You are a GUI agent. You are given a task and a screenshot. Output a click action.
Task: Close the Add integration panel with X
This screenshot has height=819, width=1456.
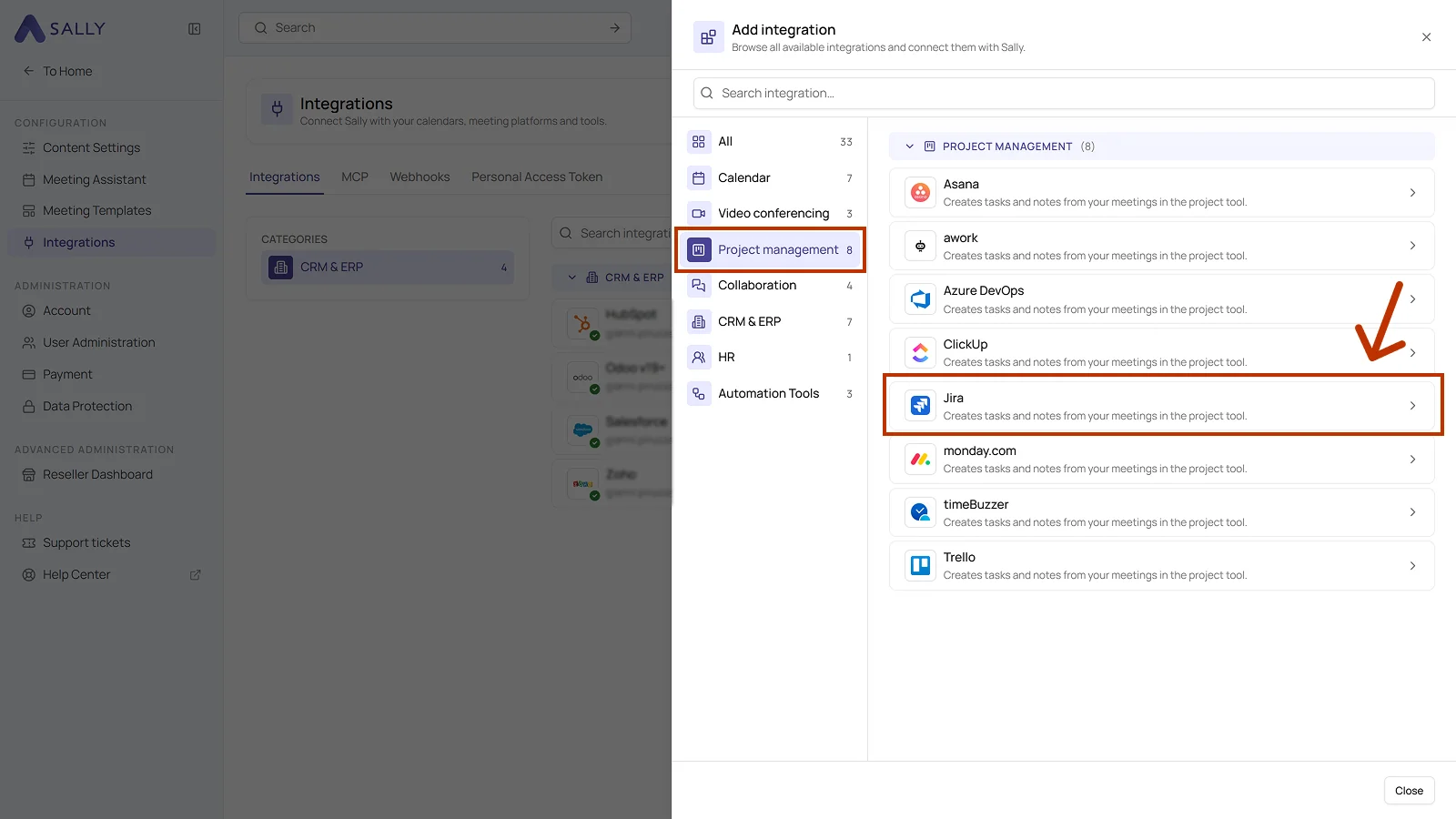click(x=1426, y=37)
